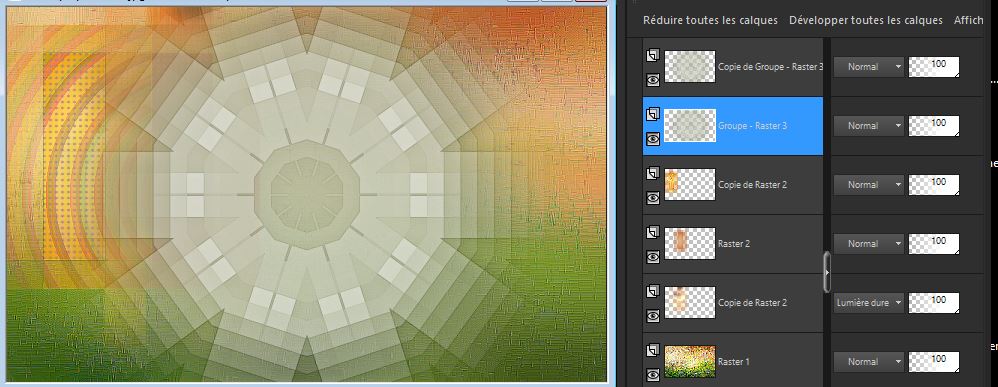Hide the Copie de Groupe - Raster 3 layer
Image resolution: width=998 pixels, height=387 pixels.
[x=652, y=80]
